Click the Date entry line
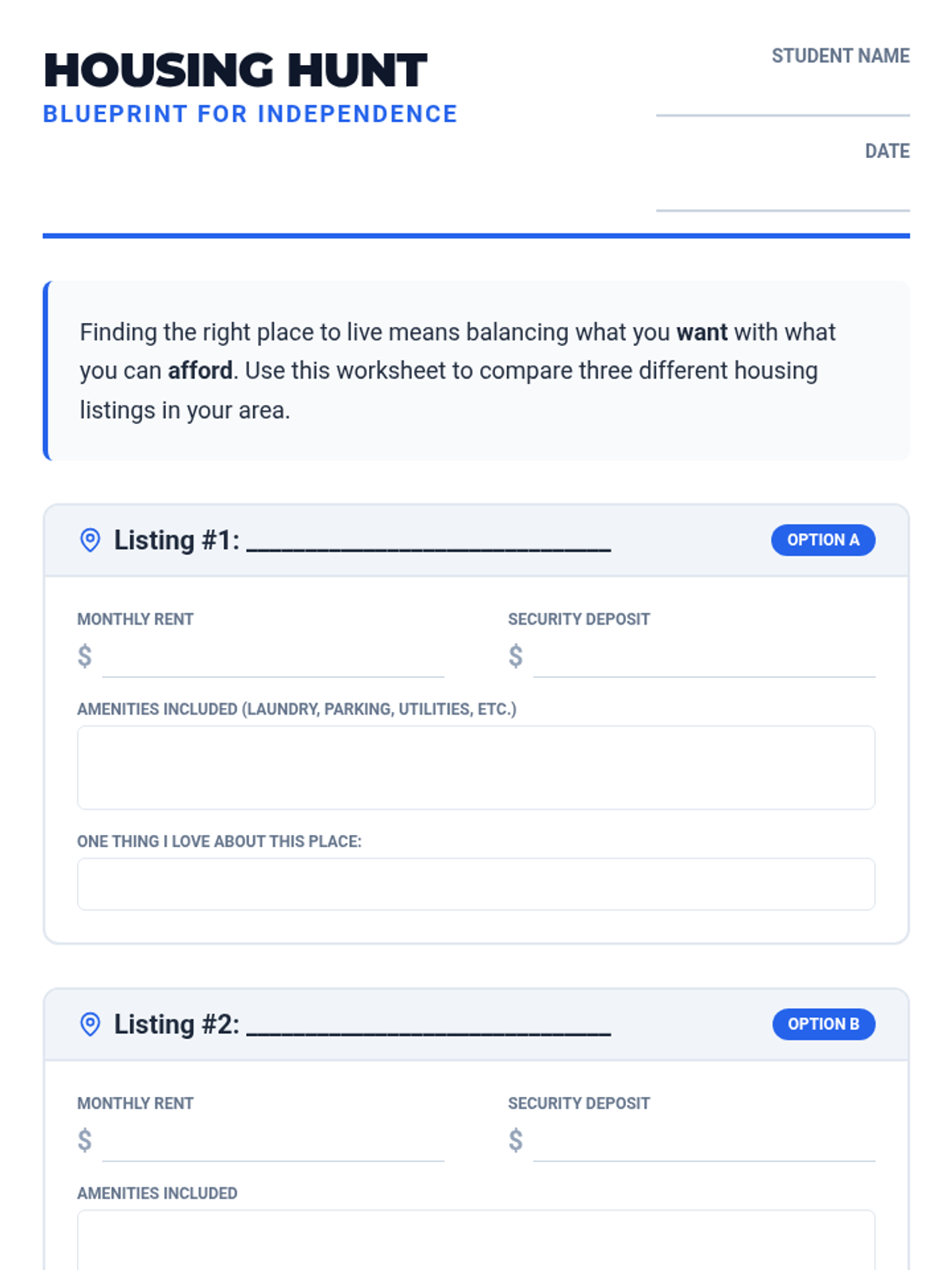952x1270 pixels. tap(782, 198)
